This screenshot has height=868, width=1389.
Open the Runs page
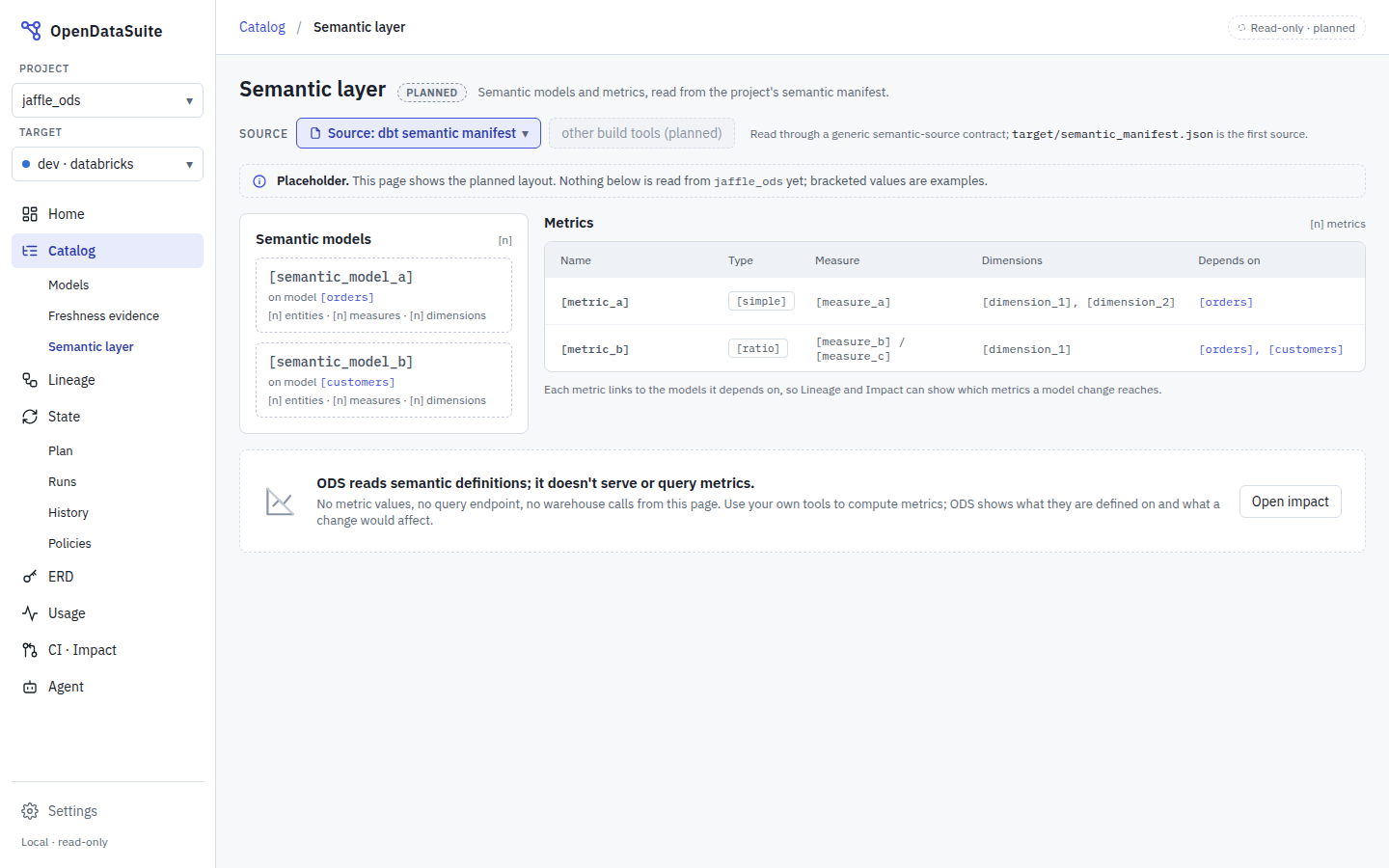tap(62, 481)
